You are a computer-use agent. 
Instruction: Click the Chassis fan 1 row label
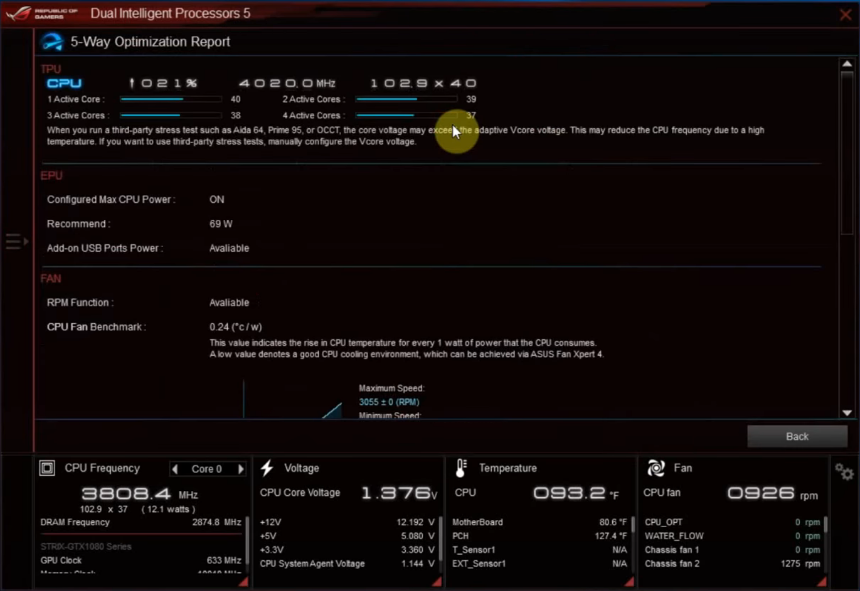[672, 549]
